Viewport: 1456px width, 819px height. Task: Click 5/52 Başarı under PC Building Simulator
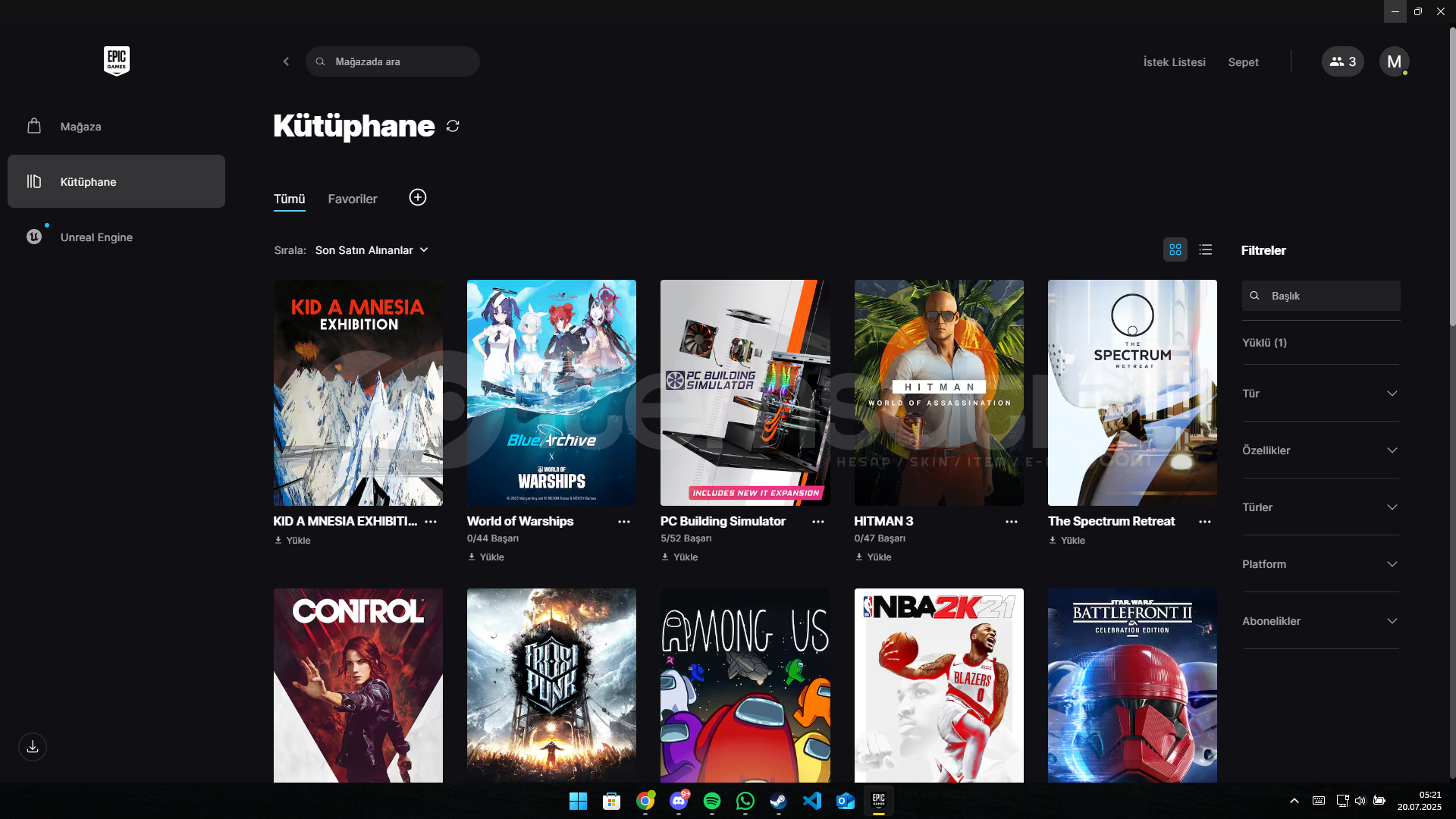pos(686,538)
